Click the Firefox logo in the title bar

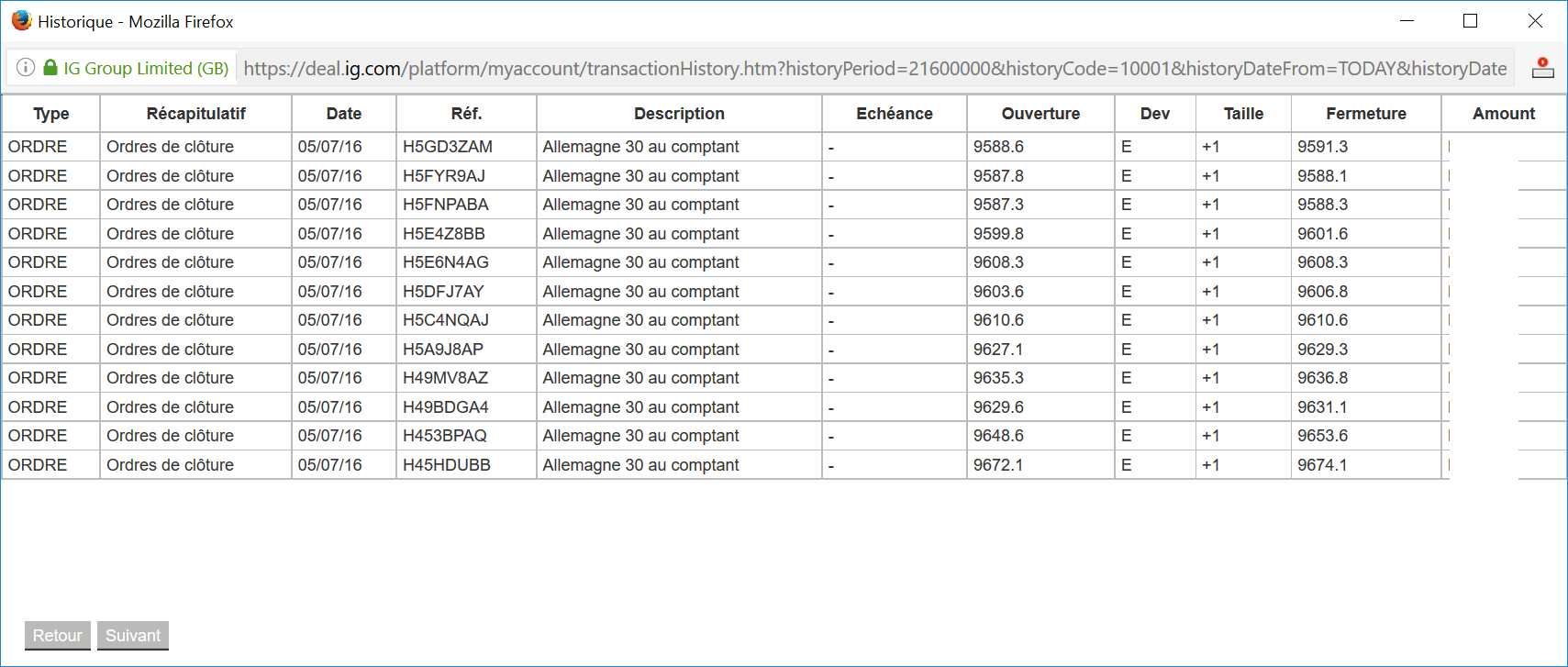coord(21,21)
